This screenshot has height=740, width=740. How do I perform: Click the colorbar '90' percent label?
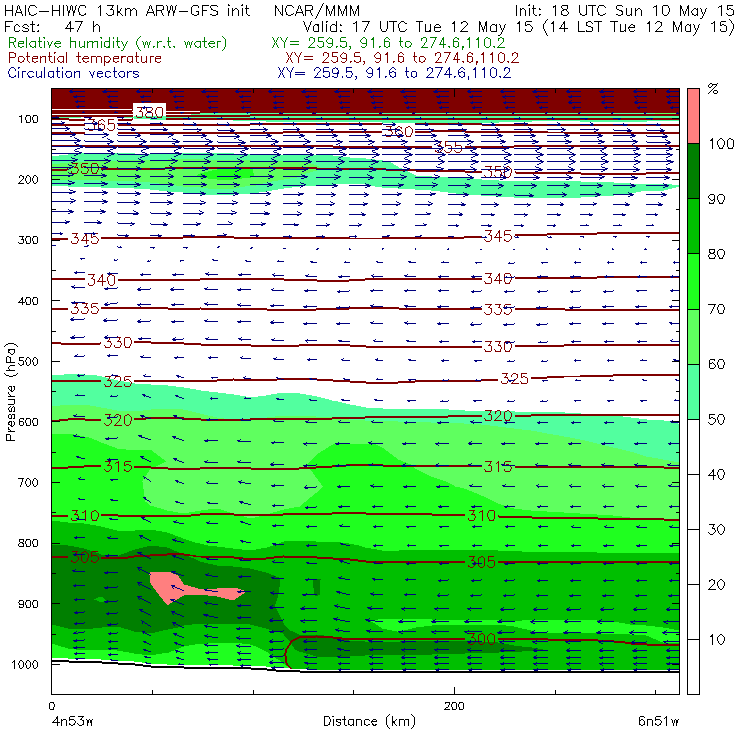click(716, 199)
